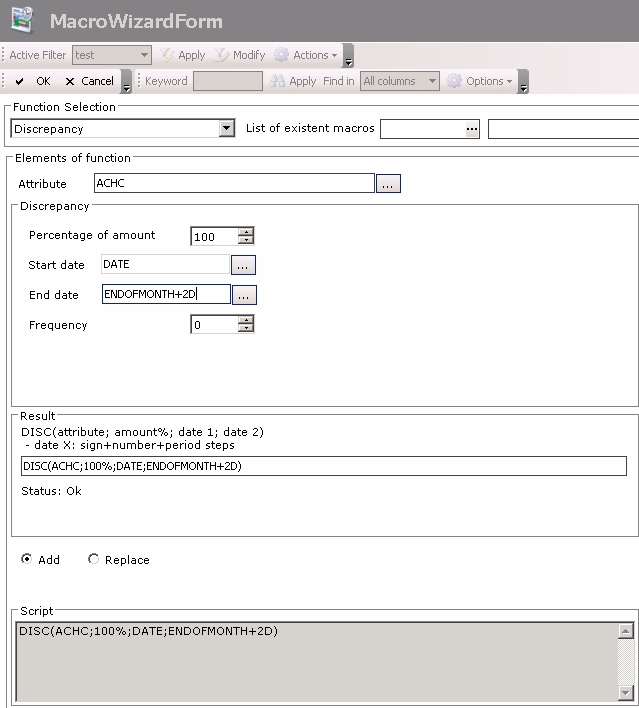Image resolution: width=639 pixels, height=708 pixels.
Task: Click the End date ellipsis button
Action: (243, 295)
